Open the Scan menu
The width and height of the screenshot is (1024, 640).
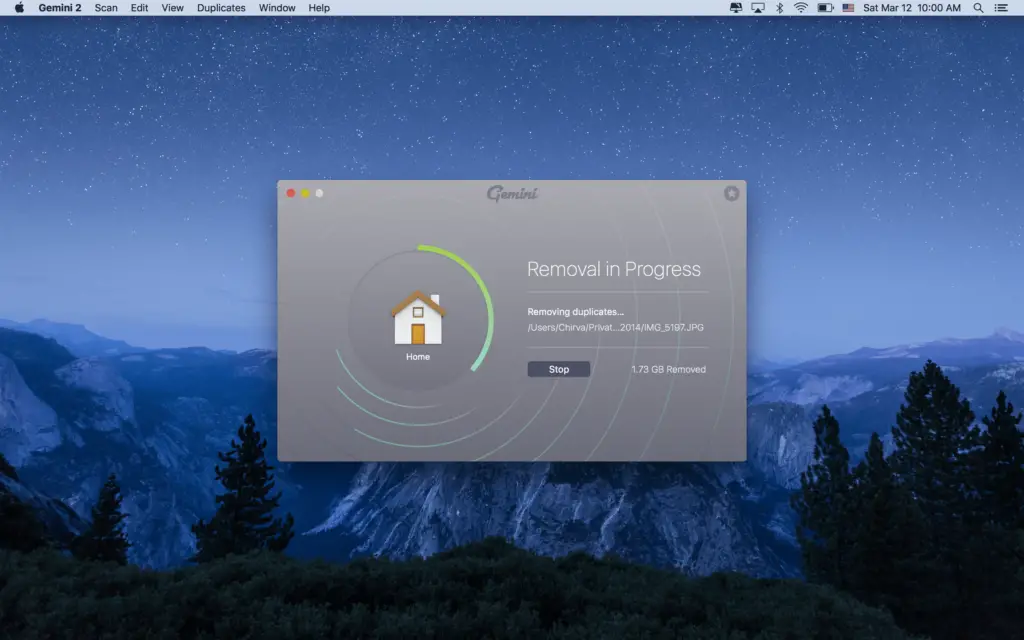tap(106, 8)
